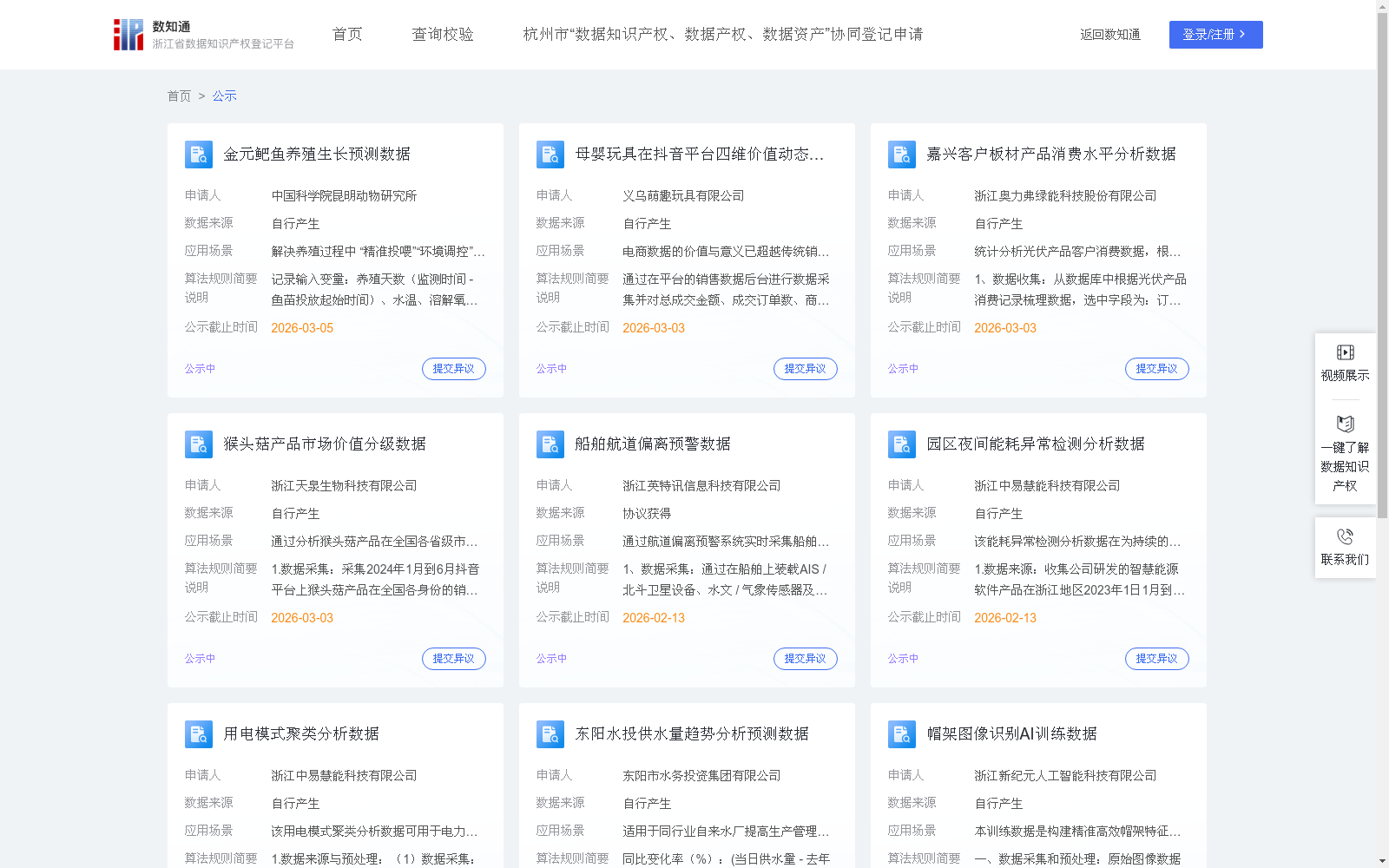Click document icon of 猴头菇产品市场价值分级数据 card
1389x868 pixels.
click(x=199, y=444)
